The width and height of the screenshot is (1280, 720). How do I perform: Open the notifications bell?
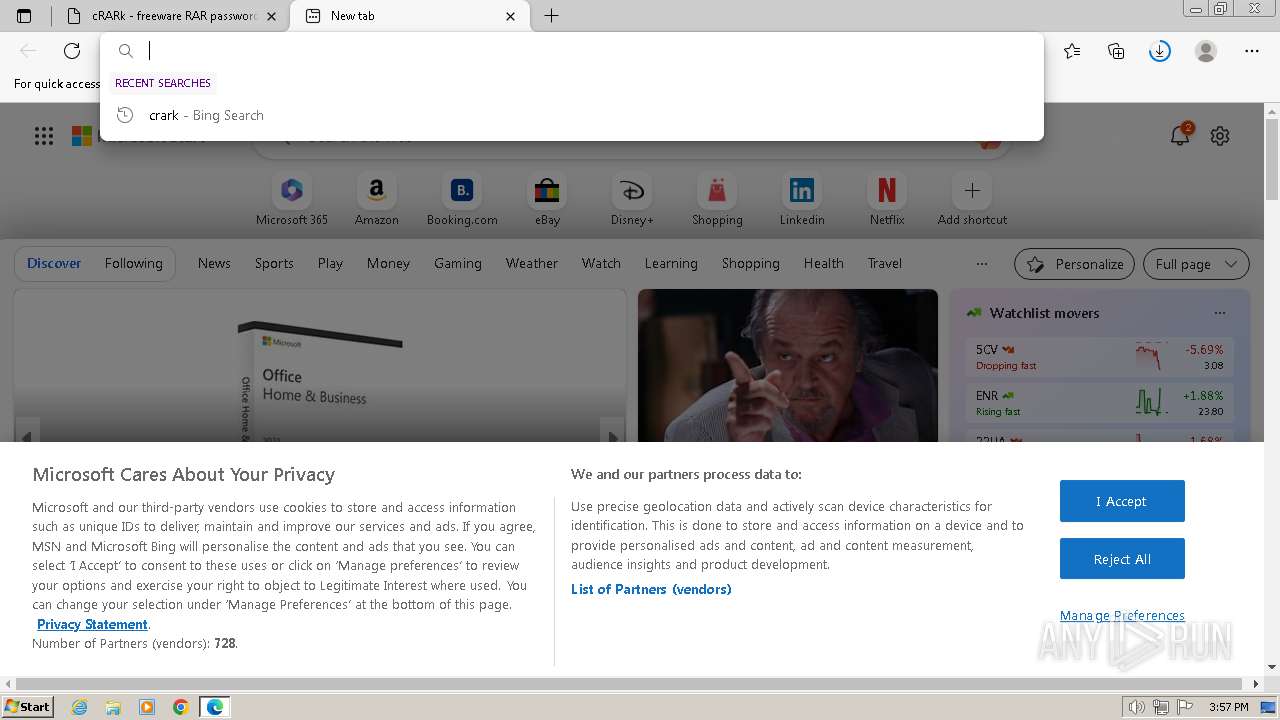(x=1180, y=136)
